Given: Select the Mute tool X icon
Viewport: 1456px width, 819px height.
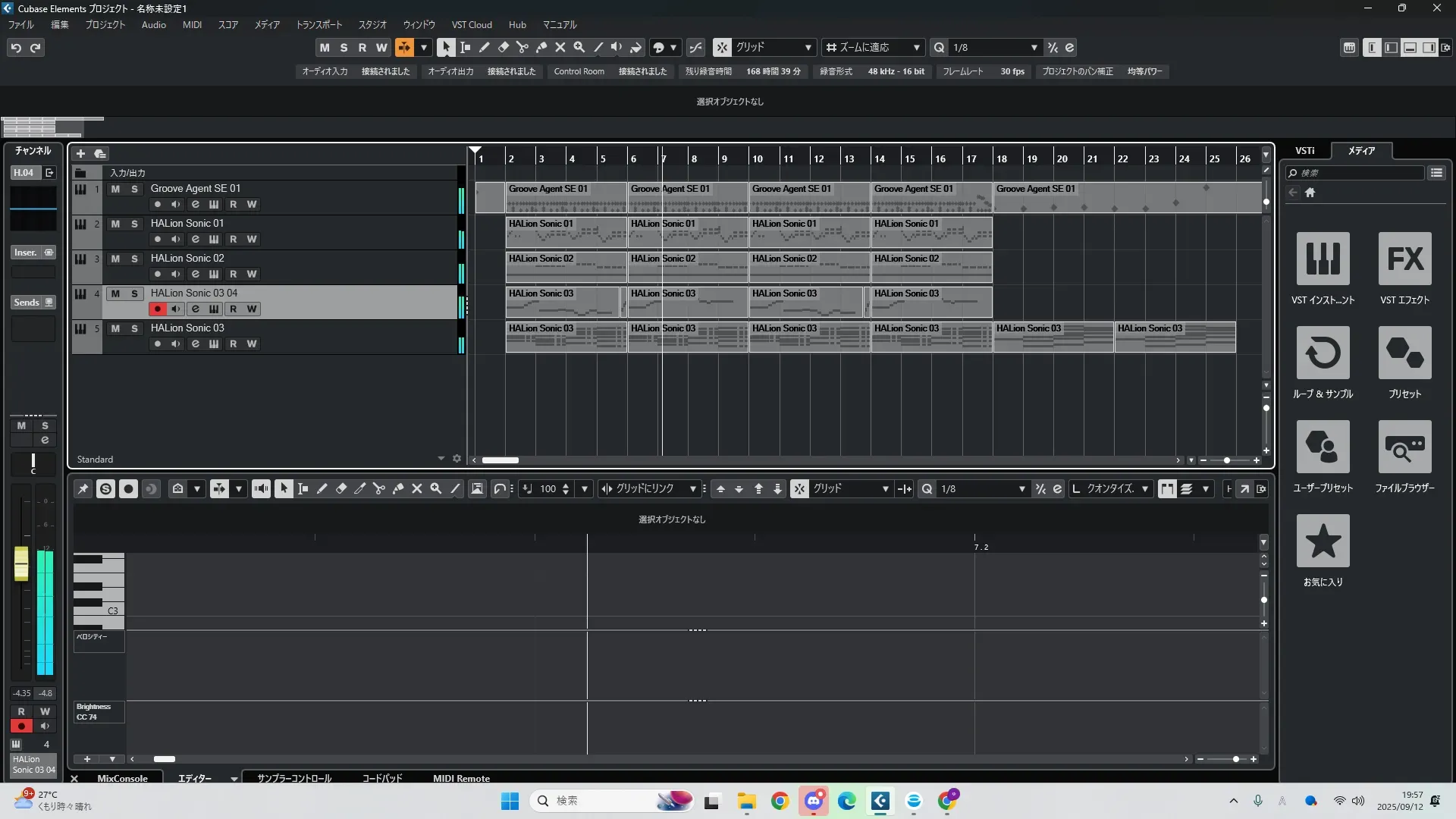Looking at the screenshot, I should tap(560, 47).
